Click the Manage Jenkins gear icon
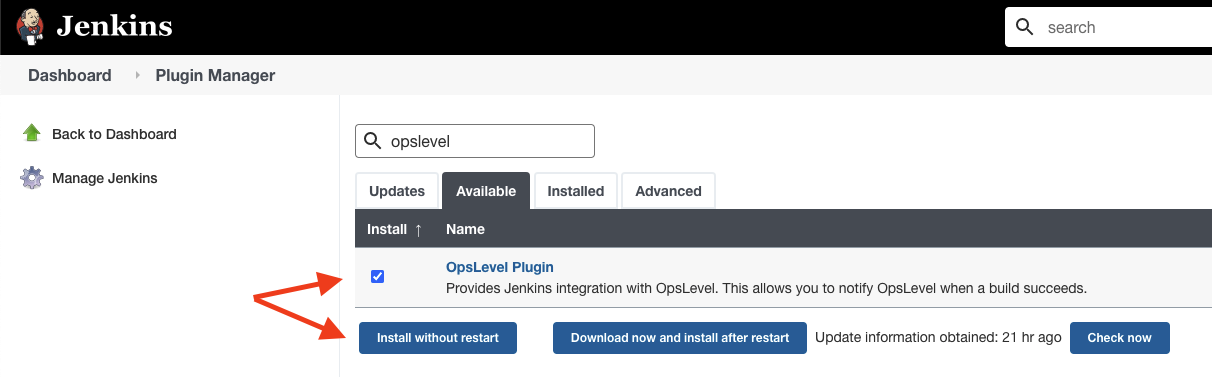 point(32,178)
